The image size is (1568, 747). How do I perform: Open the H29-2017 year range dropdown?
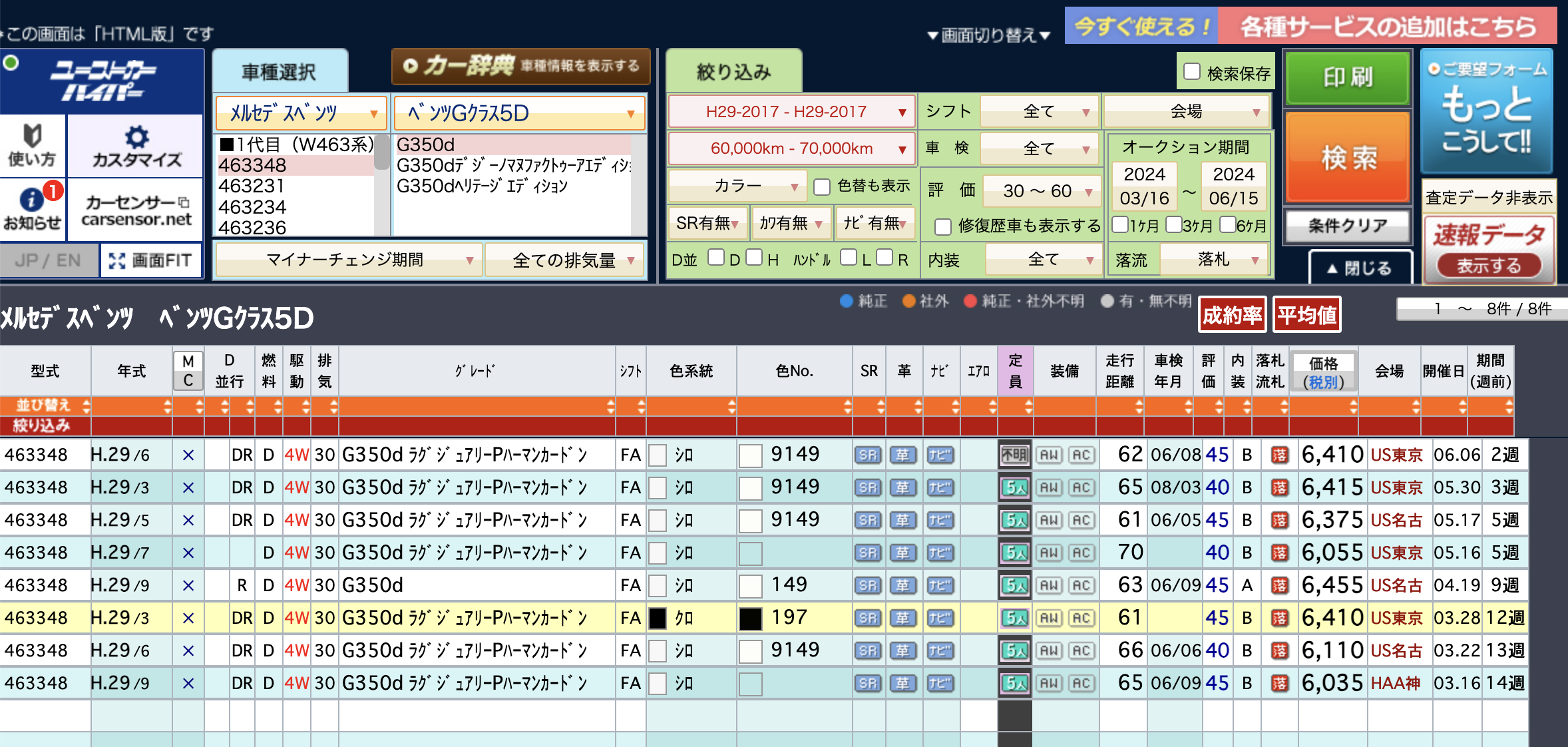click(791, 112)
